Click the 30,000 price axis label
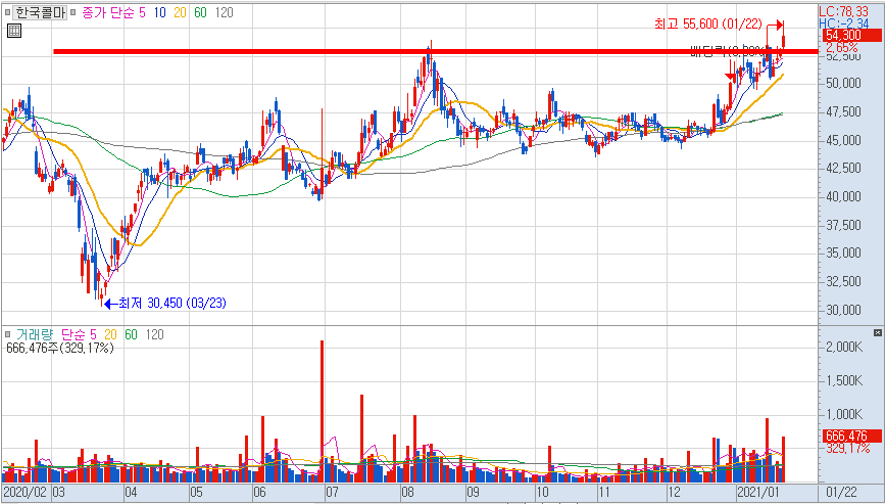This screenshot has height=504, width=885. coord(845,310)
